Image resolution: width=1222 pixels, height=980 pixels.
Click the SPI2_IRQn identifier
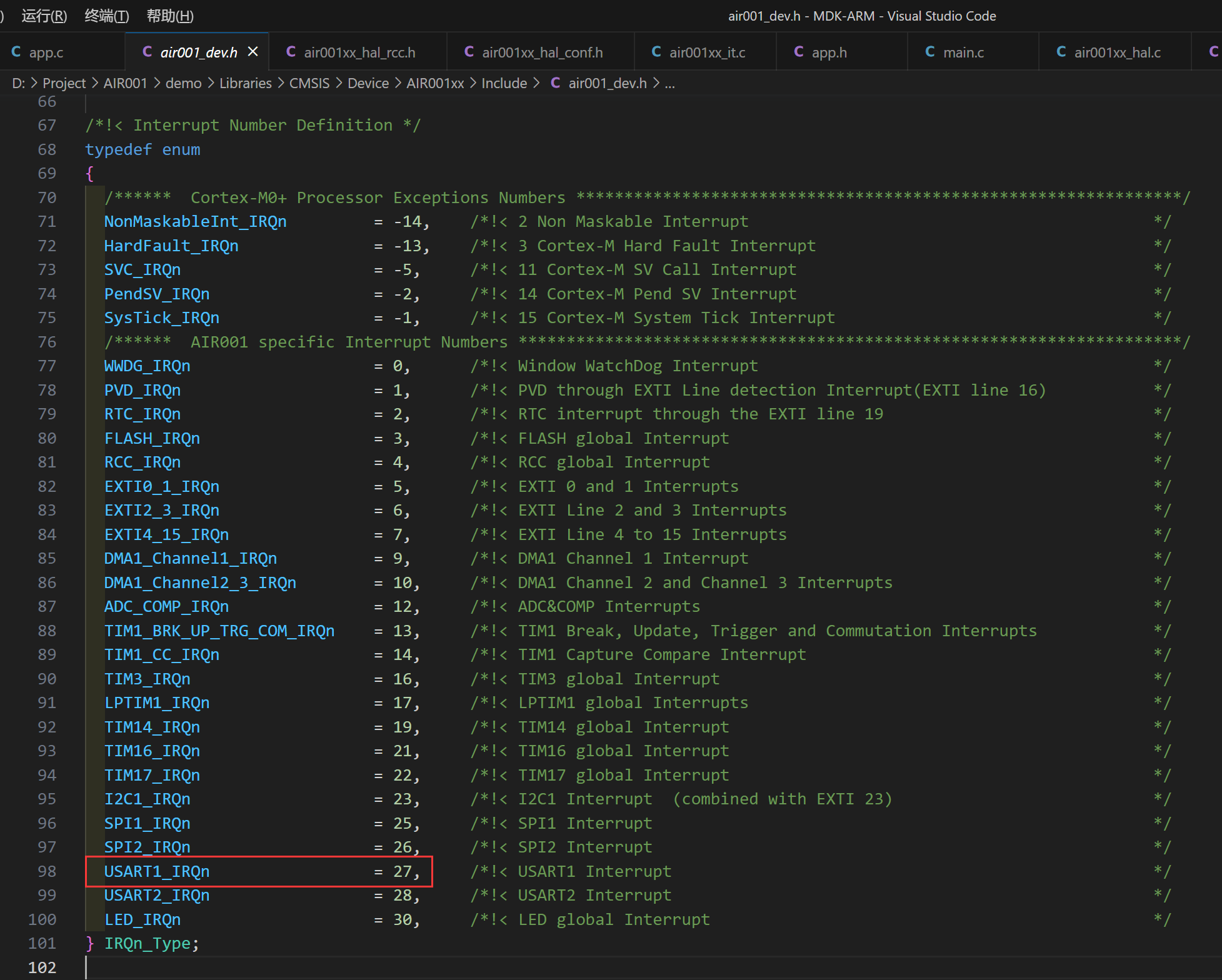147,847
